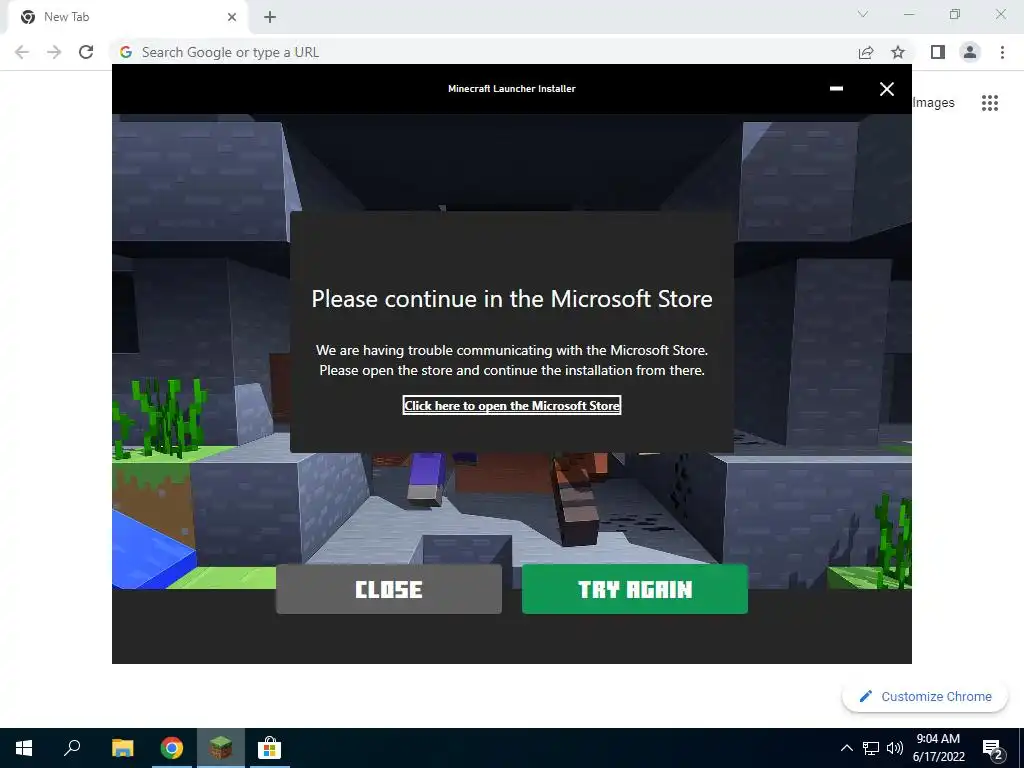Open the tab search chevron in Chrome
This screenshot has width=1024, height=768.
pos(863,14)
